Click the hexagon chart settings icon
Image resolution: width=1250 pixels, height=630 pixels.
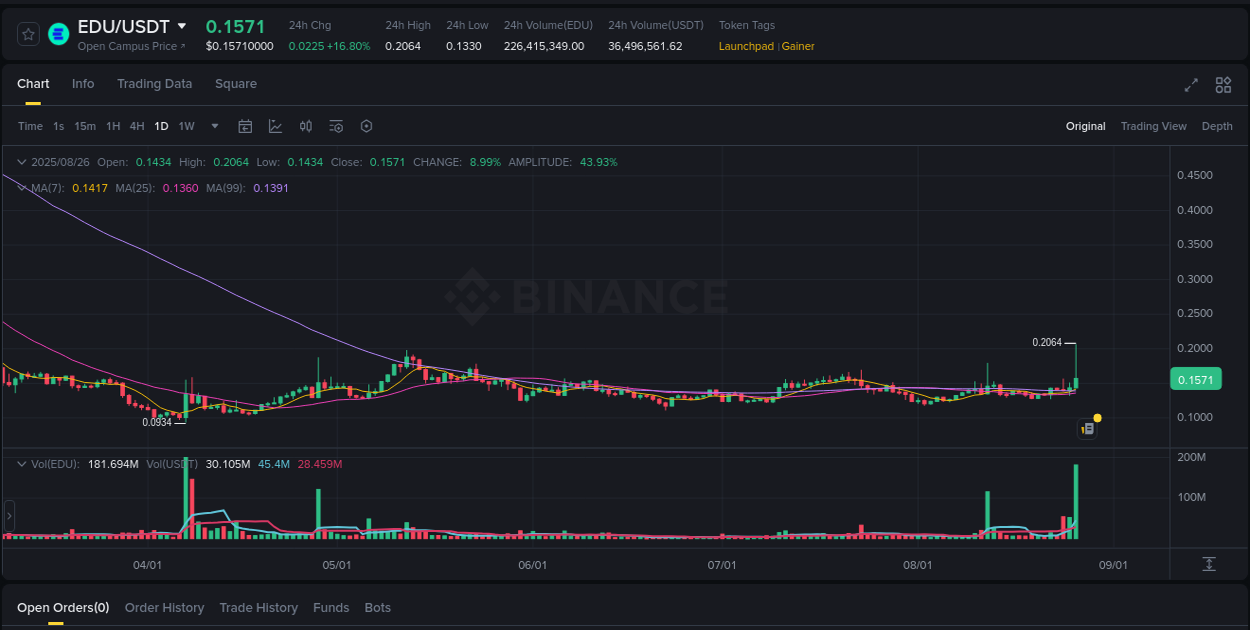click(x=366, y=126)
